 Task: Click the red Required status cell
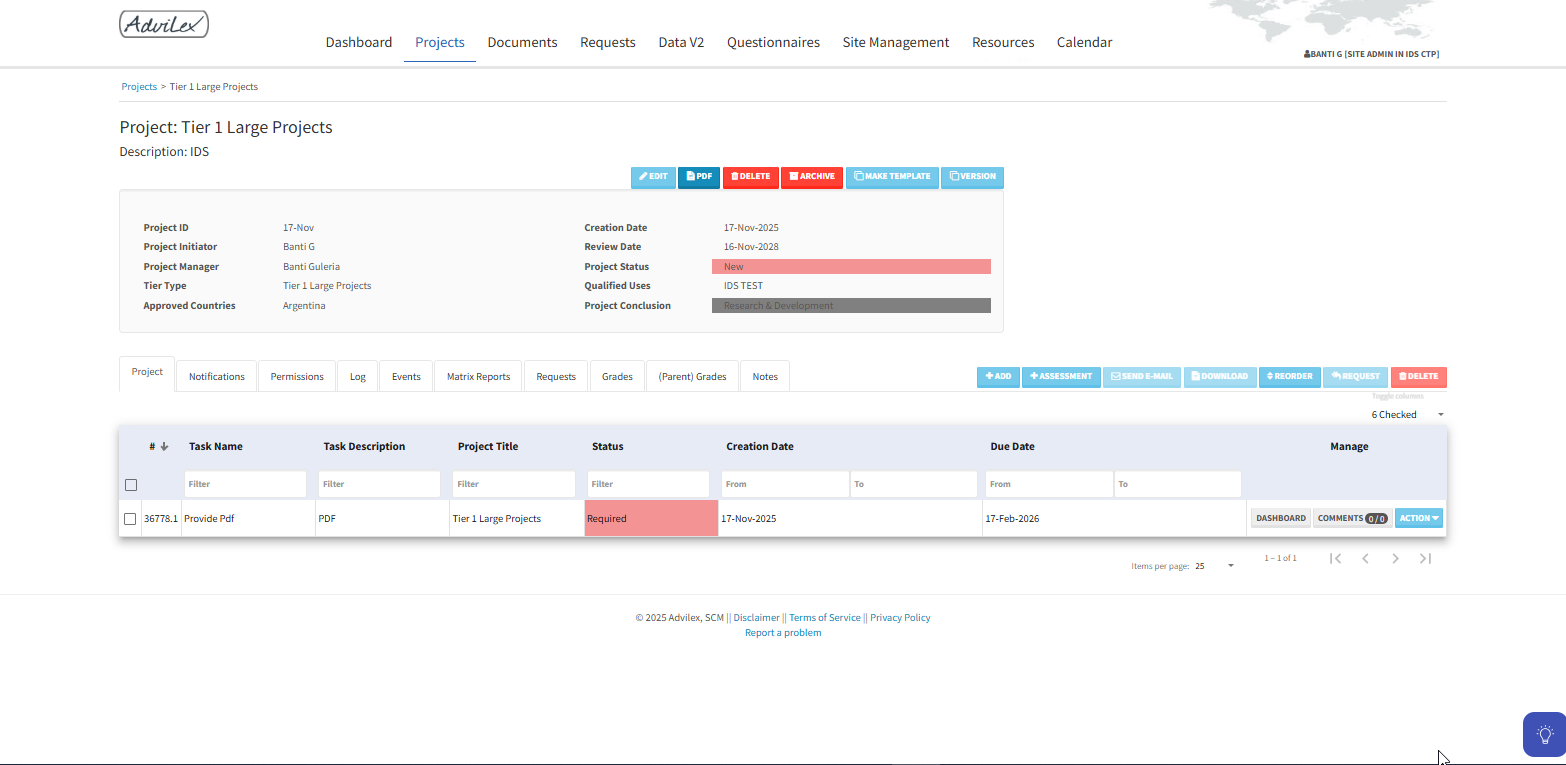[651, 519]
